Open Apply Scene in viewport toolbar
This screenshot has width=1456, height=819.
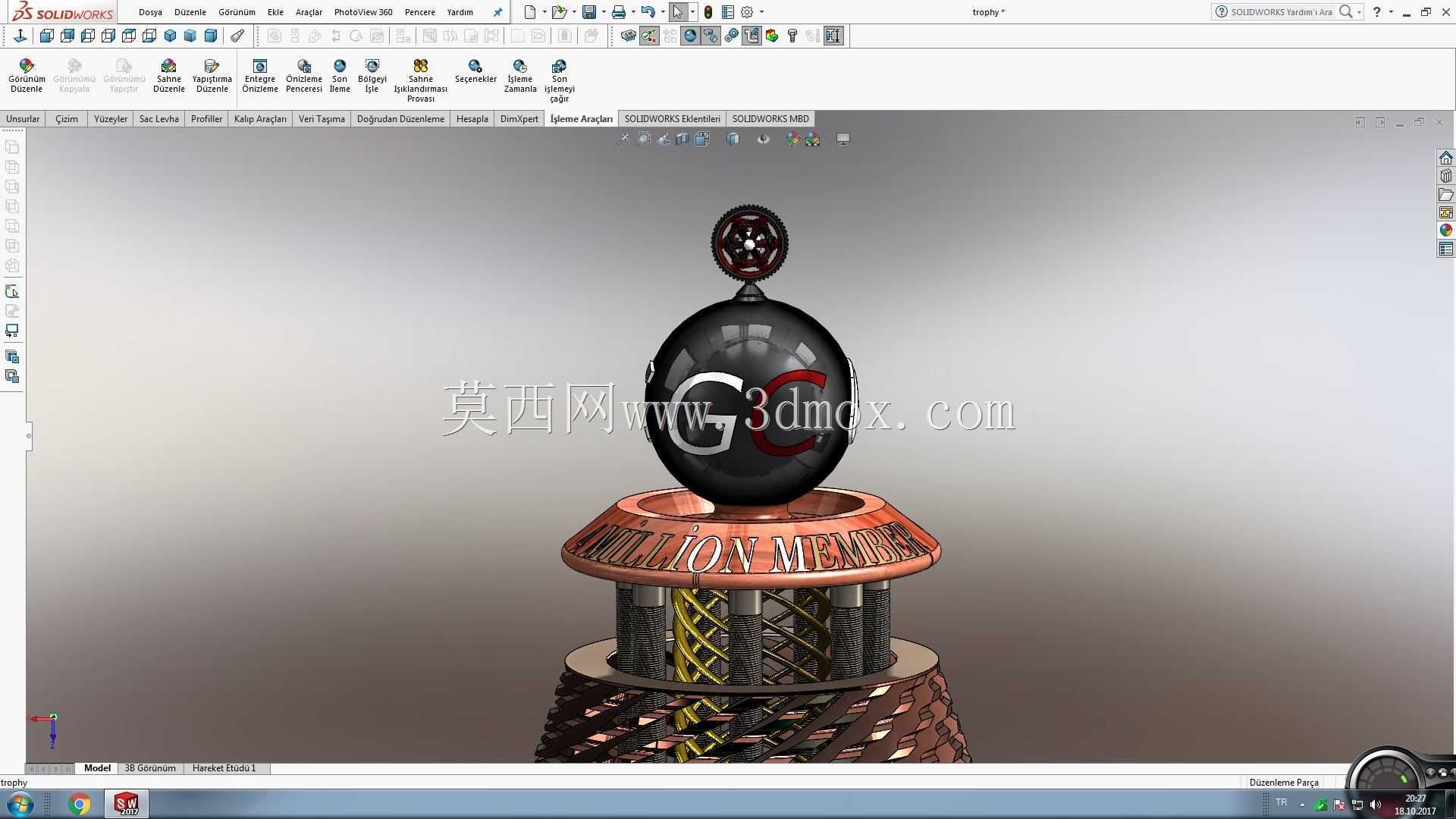pos(812,139)
